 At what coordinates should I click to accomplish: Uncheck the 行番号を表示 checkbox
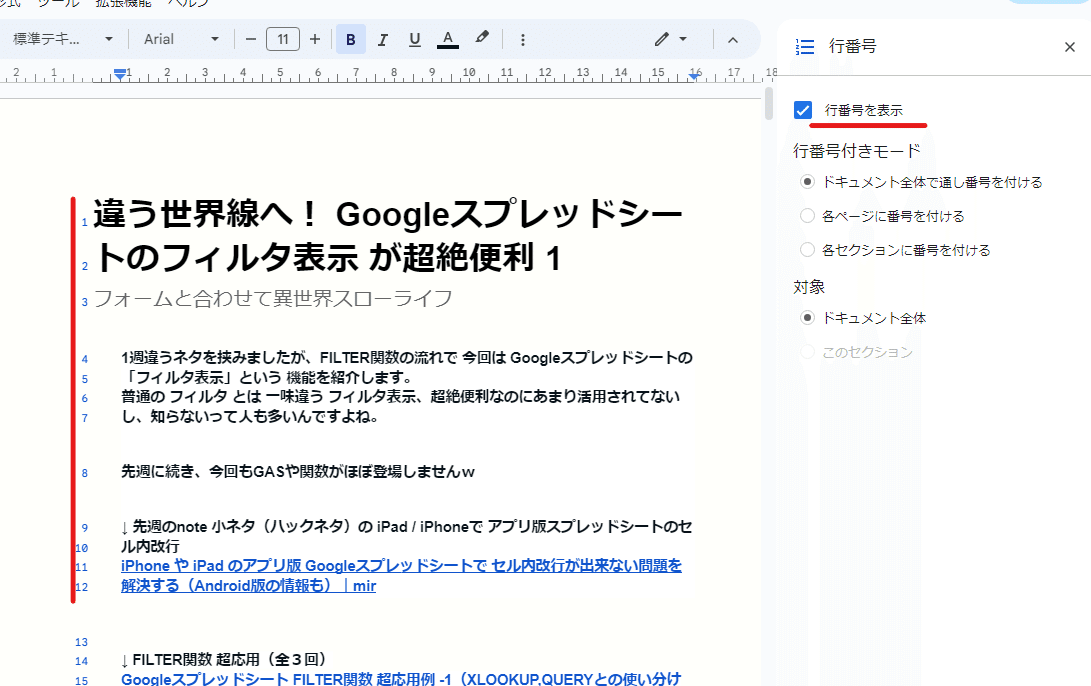(803, 110)
